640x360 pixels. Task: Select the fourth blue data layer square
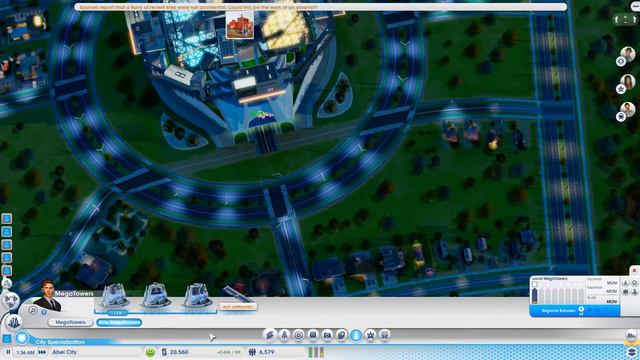(x=7, y=258)
